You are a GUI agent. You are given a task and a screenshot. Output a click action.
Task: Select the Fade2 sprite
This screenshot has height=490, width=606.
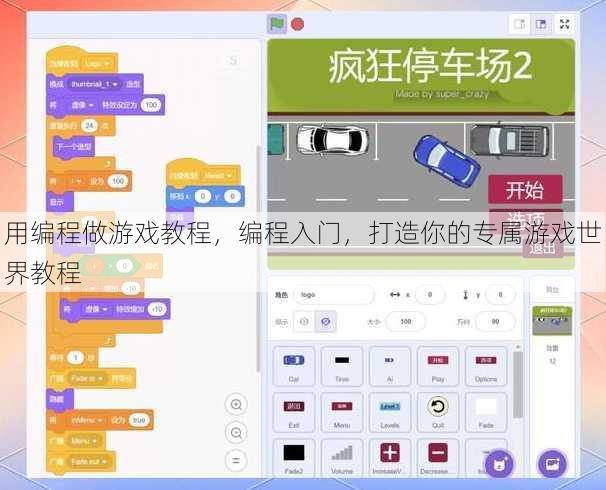[x=294, y=458]
